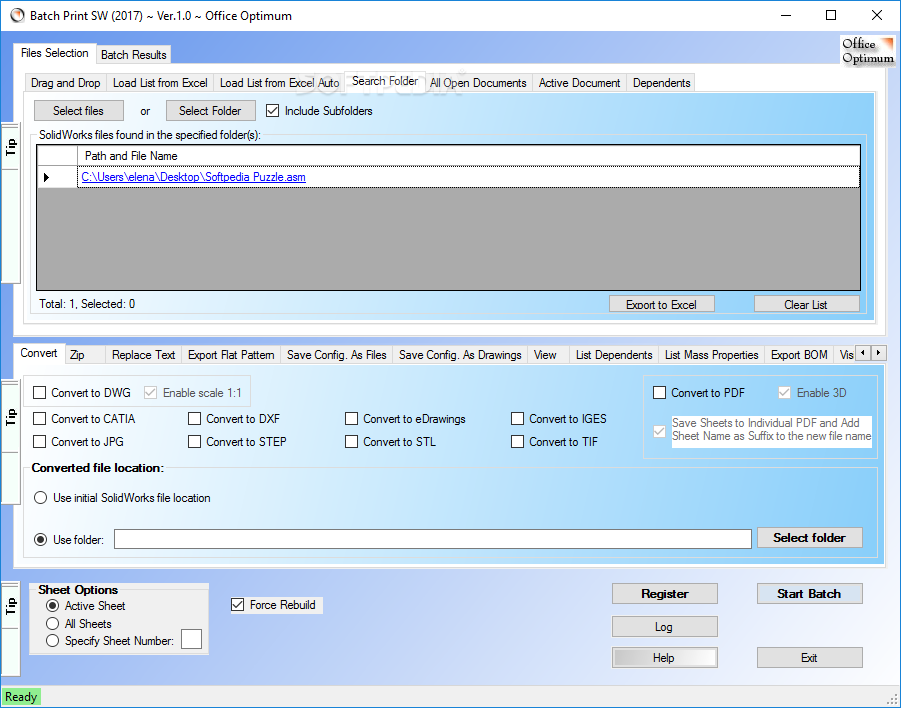The image size is (901, 708).
Task: Clear the file list
Action: point(806,304)
